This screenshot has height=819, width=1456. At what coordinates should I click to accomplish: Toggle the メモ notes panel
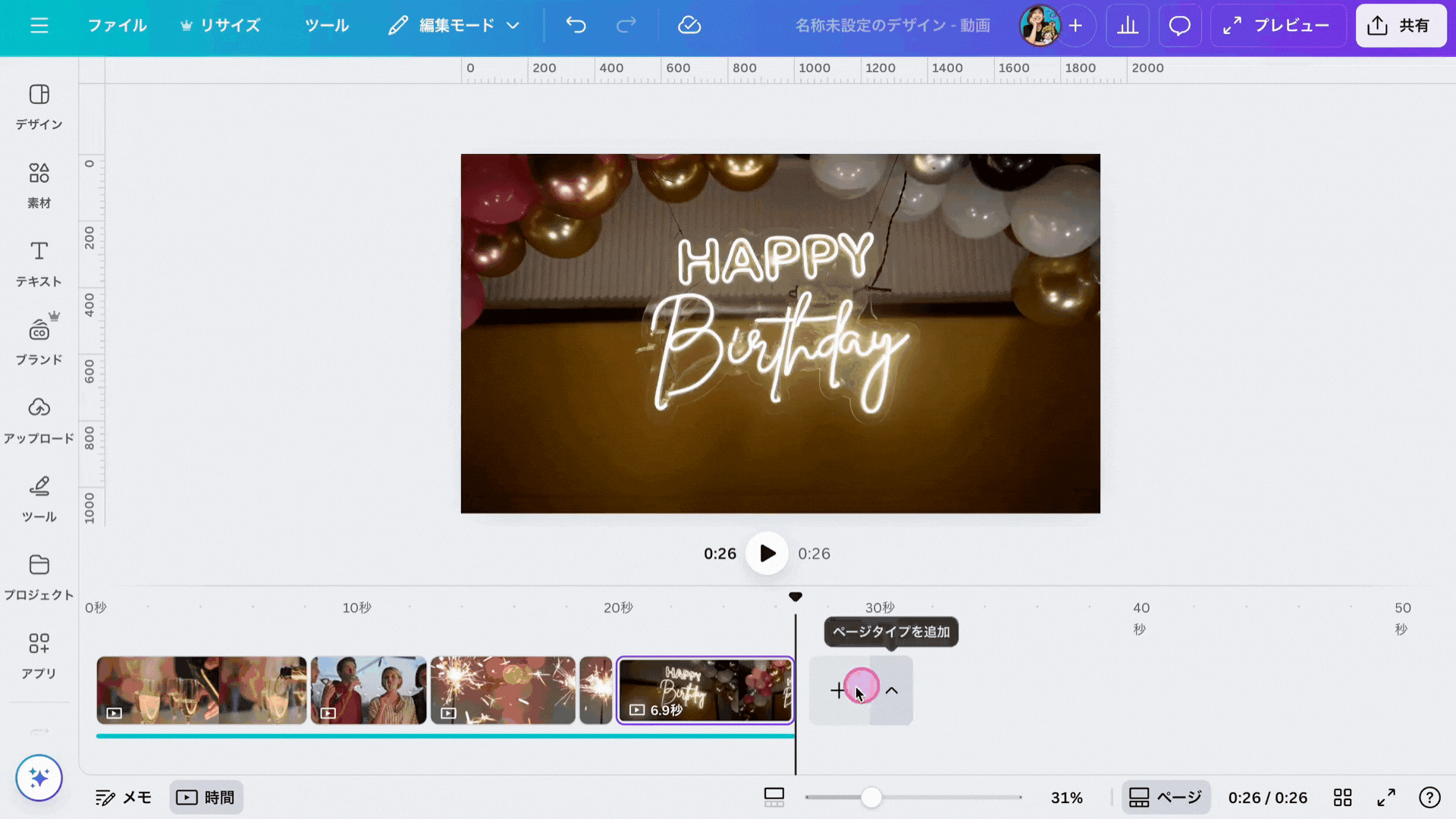pos(124,797)
